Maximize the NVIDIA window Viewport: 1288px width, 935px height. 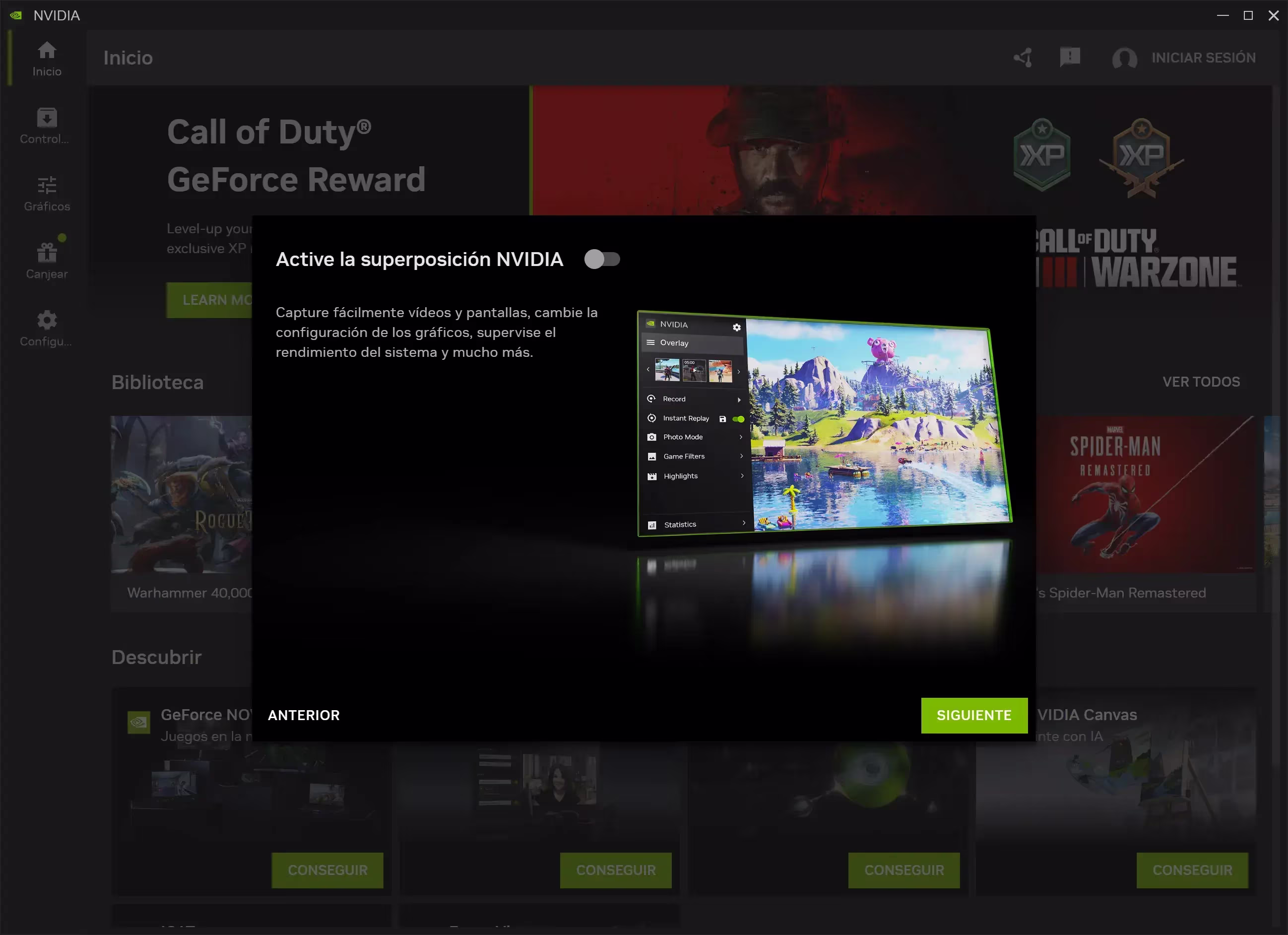click(1248, 15)
